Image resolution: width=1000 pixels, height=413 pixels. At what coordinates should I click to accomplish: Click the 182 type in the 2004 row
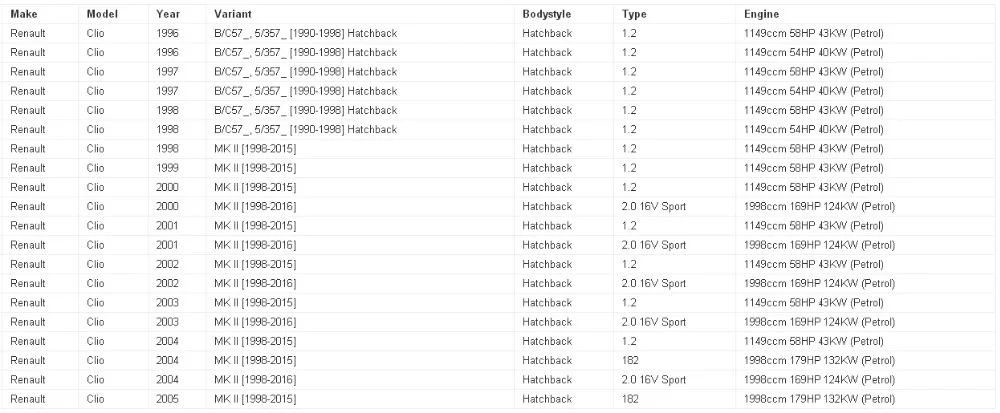(x=630, y=360)
